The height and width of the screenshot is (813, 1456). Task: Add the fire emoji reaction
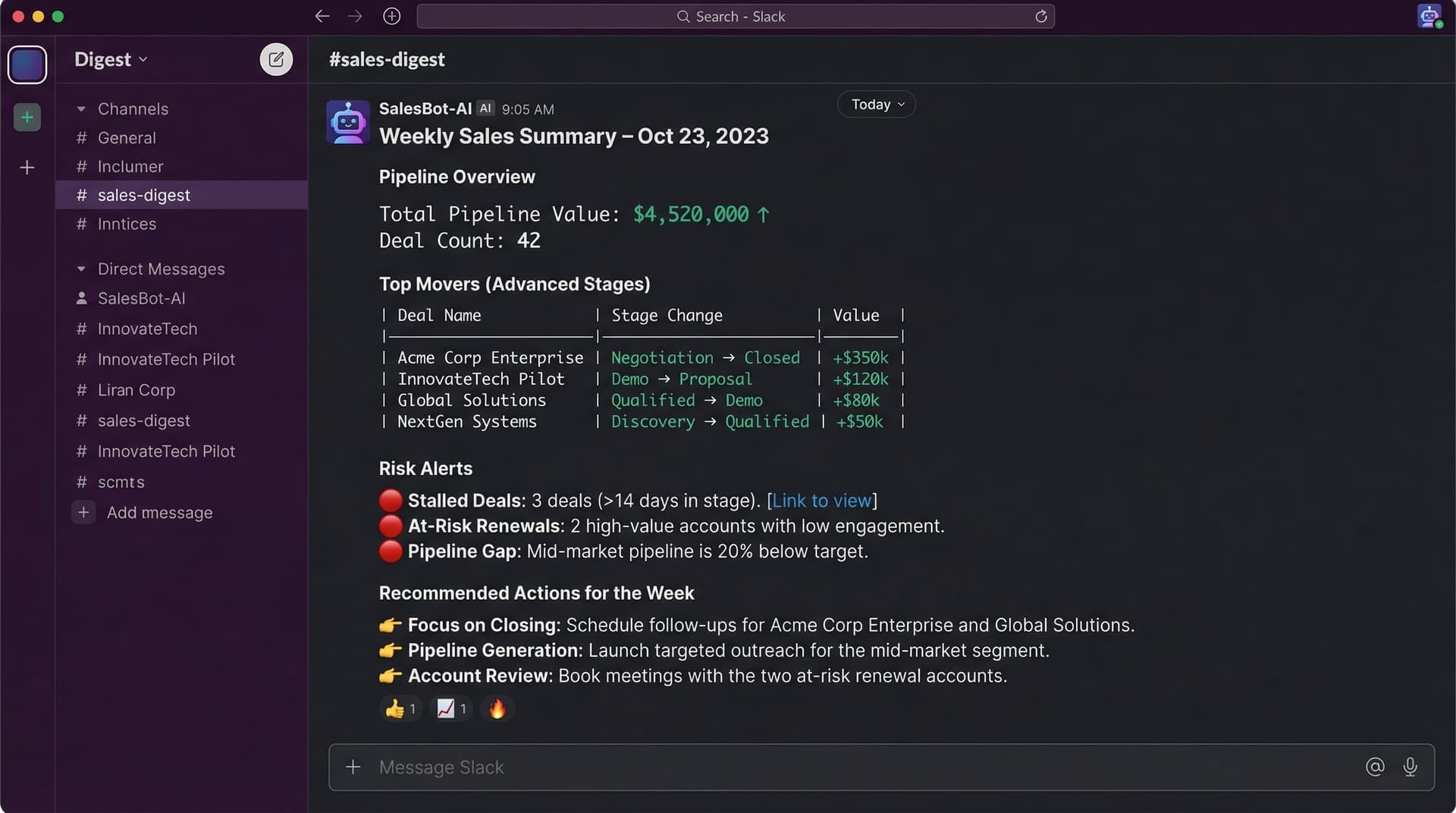click(497, 708)
